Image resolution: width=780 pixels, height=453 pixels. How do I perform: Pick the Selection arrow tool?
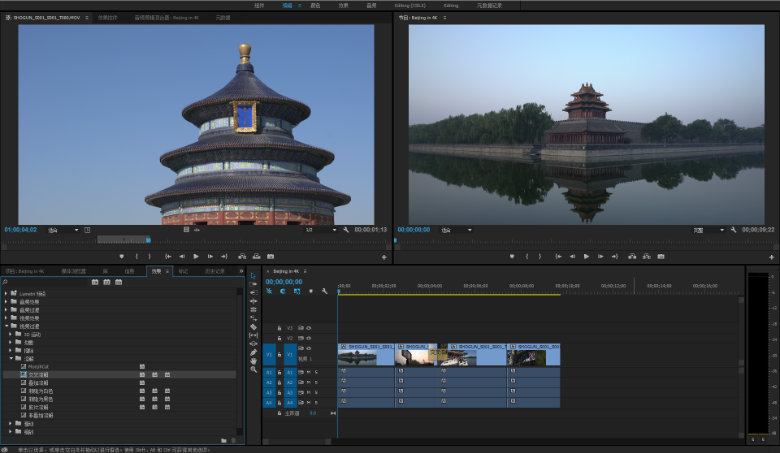pyautogui.click(x=253, y=275)
